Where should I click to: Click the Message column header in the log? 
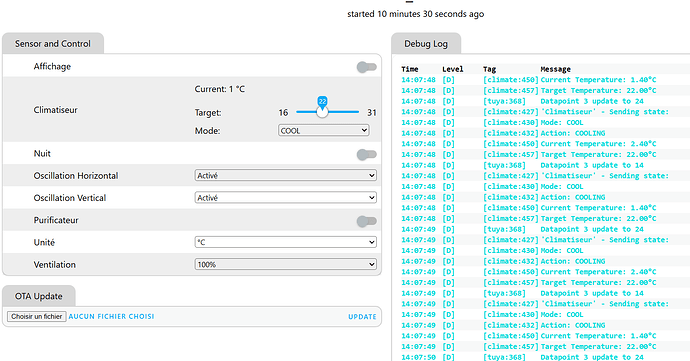click(555, 69)
